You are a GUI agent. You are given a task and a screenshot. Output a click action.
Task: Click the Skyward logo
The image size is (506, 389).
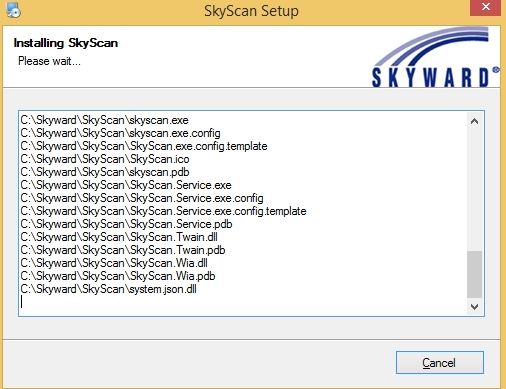point(435,57)
